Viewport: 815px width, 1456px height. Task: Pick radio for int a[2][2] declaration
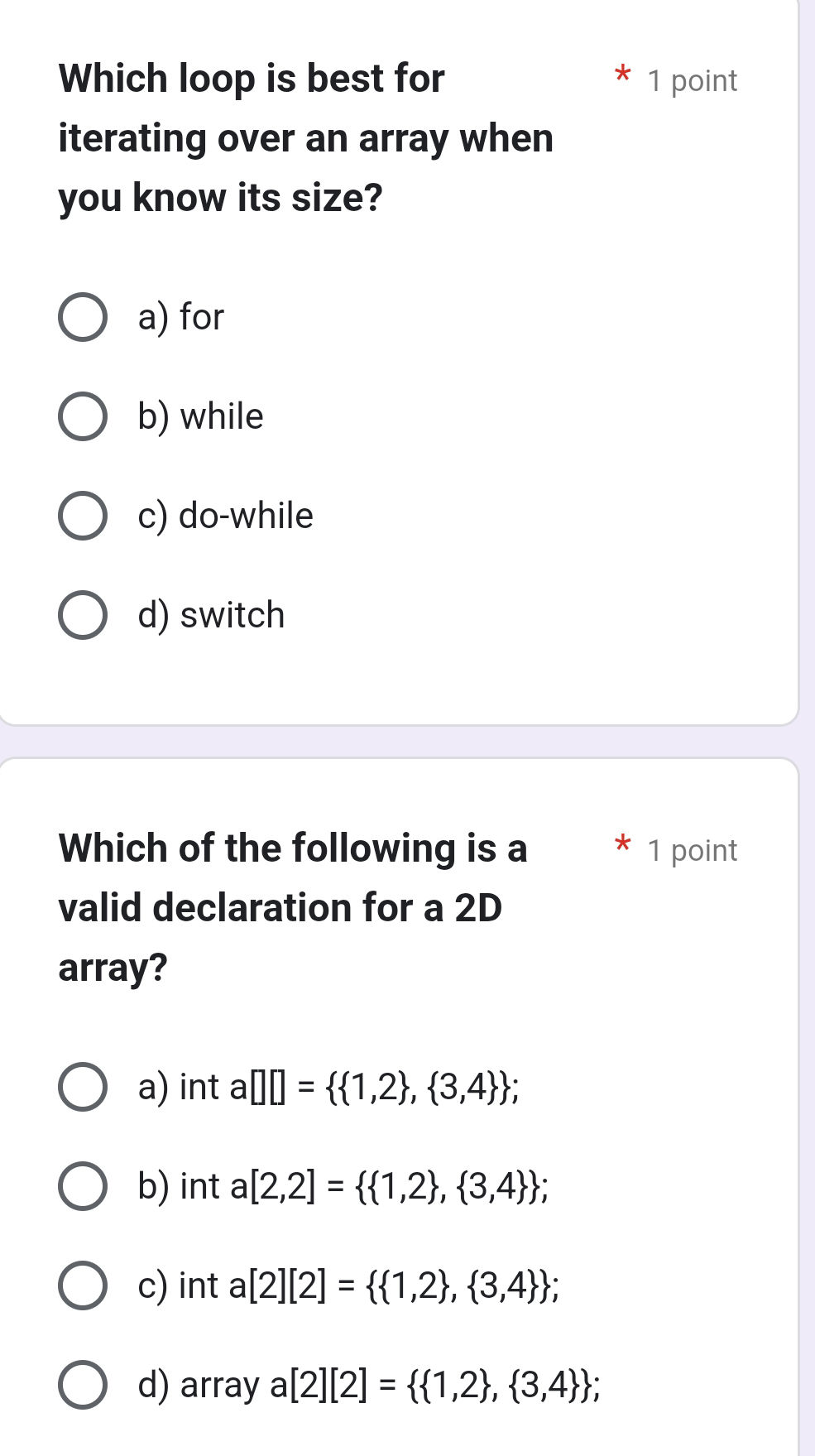[83, 1285]
